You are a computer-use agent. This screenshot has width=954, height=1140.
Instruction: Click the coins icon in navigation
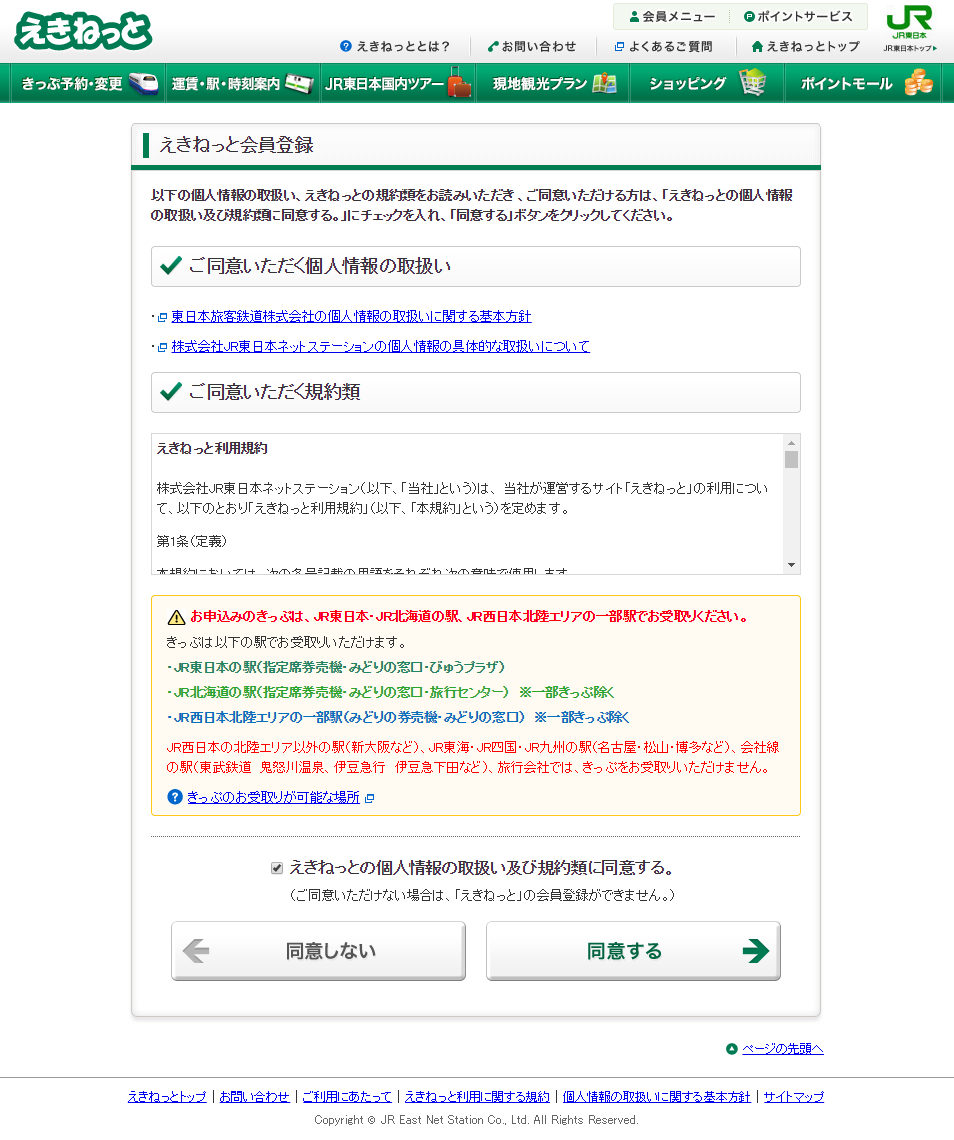(x=919, y=82)
